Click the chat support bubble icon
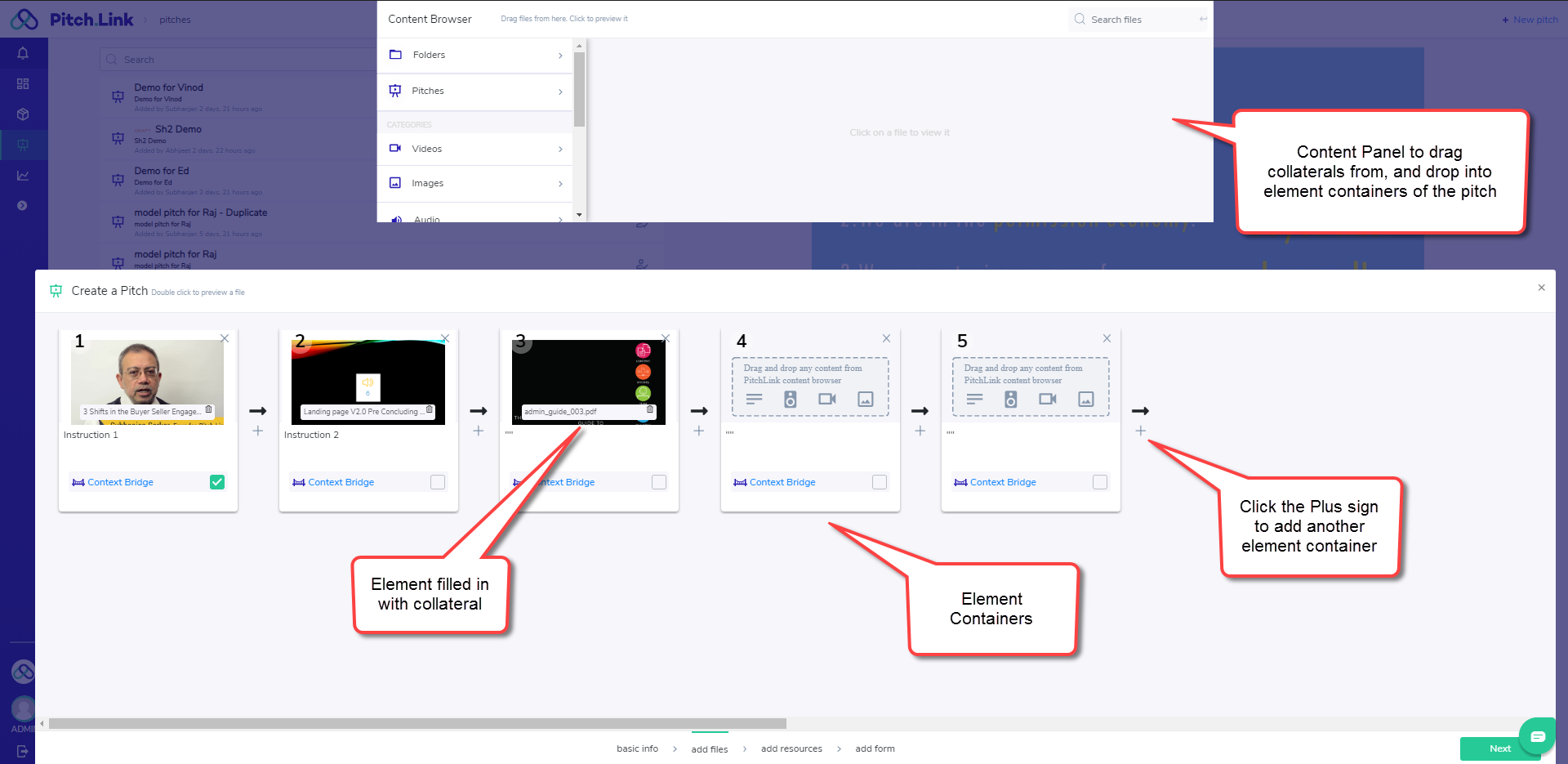This screenshot has height=764, width=1568. point(1537,736)
